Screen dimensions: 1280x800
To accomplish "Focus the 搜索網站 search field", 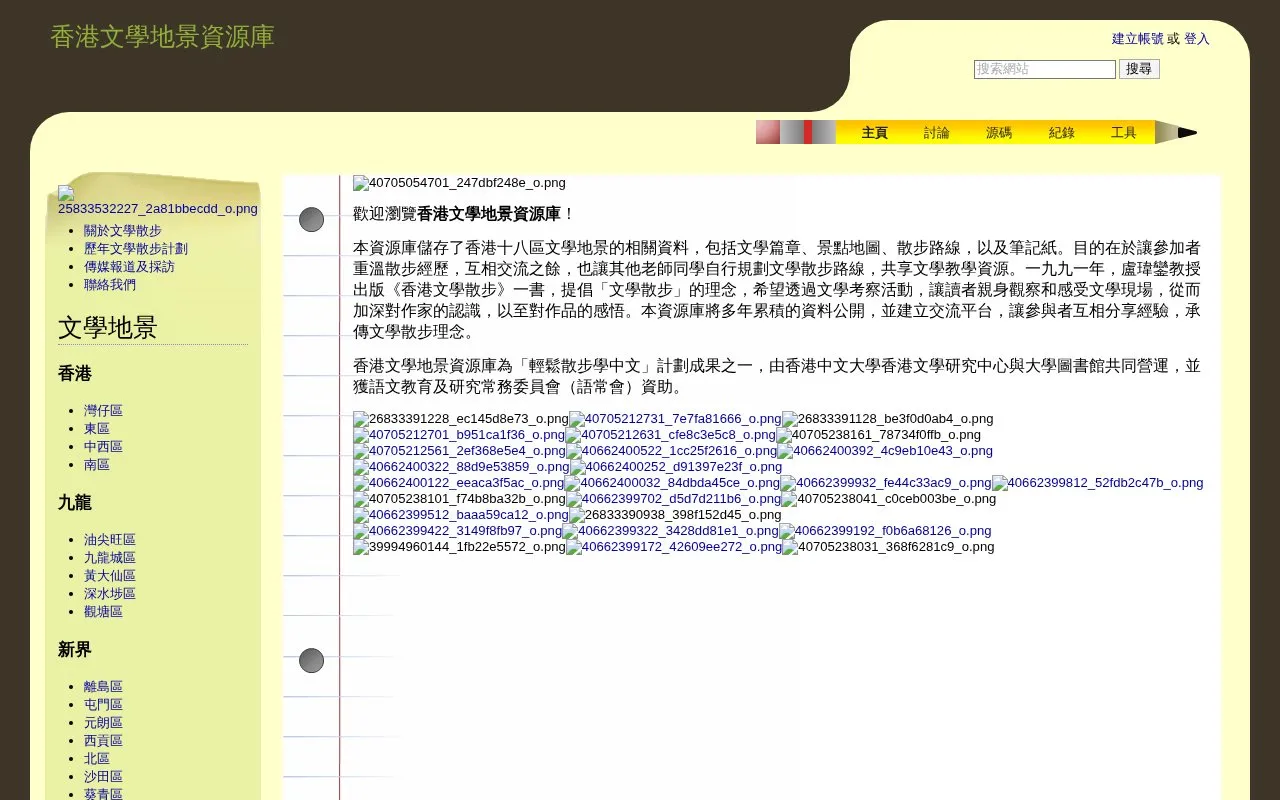I will [x=1045, y=69].
